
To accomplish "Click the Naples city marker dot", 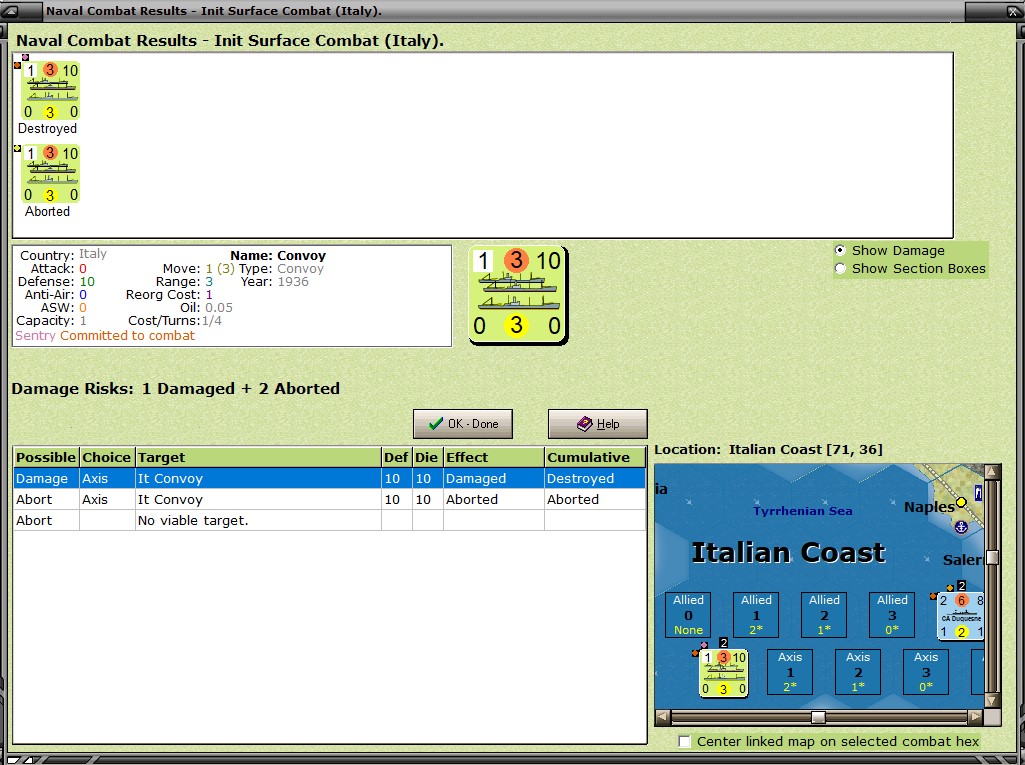I will click(x=961, y=502).
